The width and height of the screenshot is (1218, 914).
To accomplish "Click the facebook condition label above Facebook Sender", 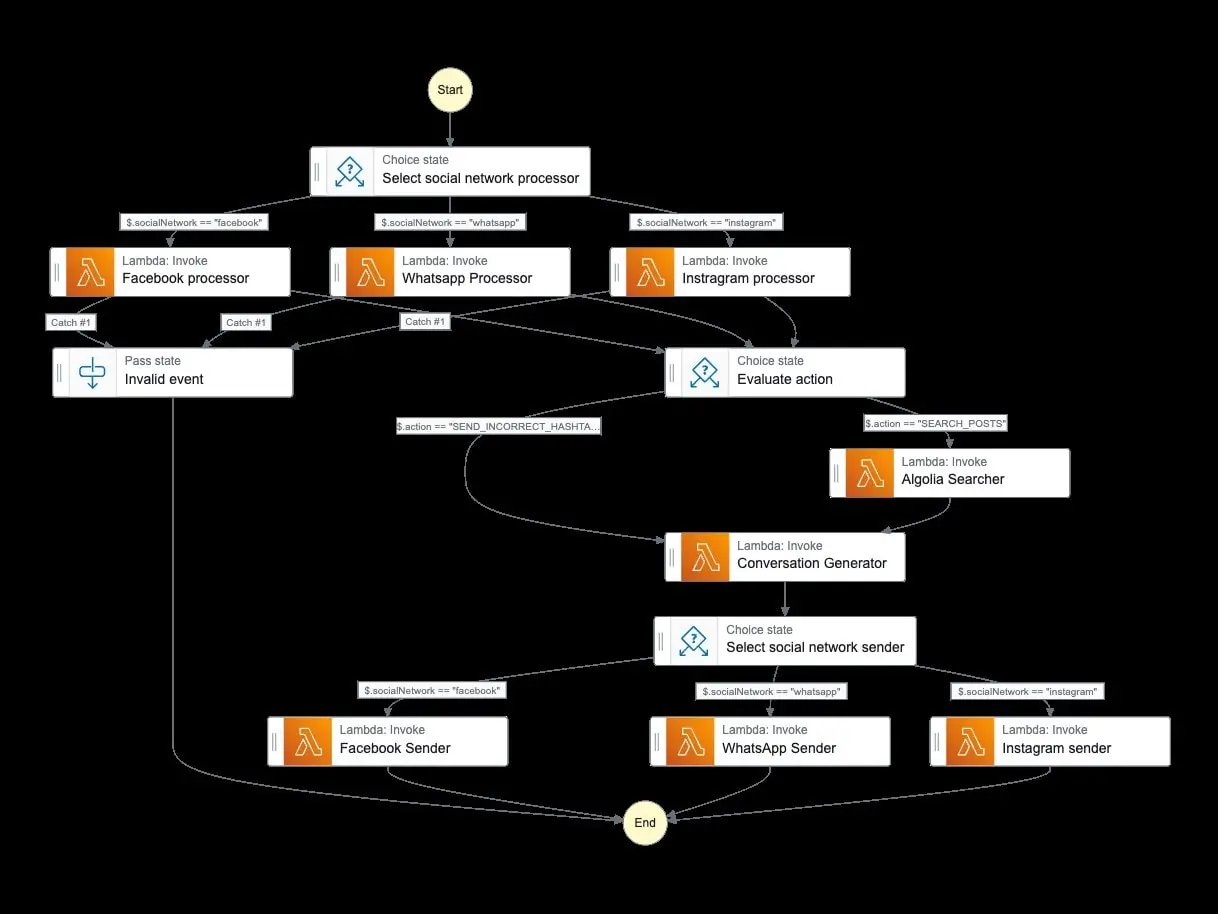I will 432,690.
